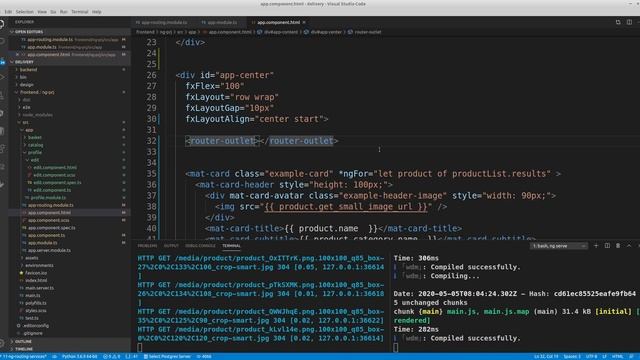The image size is (640, 360).
Task: Open styles.scss in explorer tree
Action: (36, 311)
